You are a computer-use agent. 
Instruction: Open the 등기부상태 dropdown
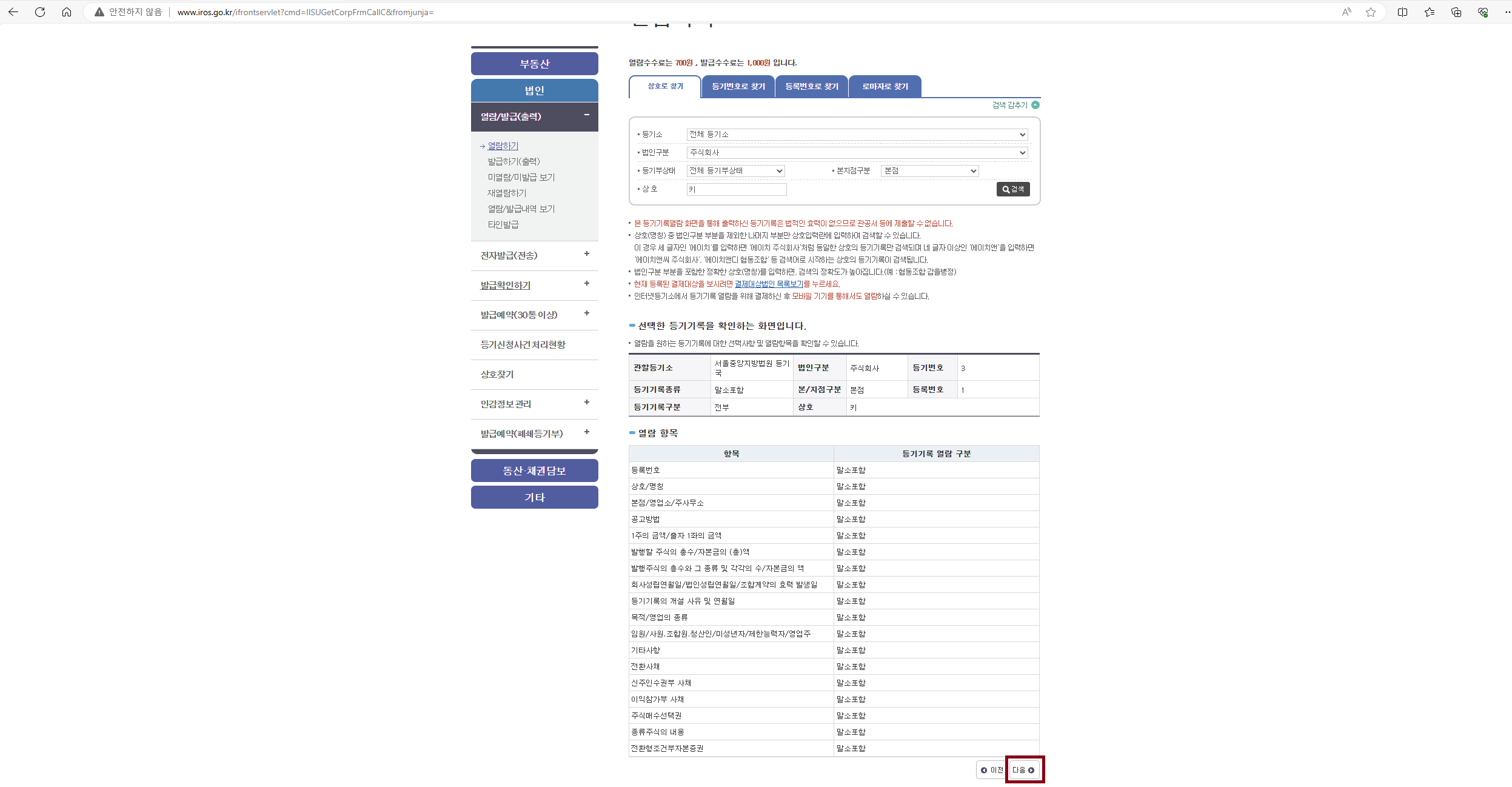pyautogui.click(x=735, y=171)
